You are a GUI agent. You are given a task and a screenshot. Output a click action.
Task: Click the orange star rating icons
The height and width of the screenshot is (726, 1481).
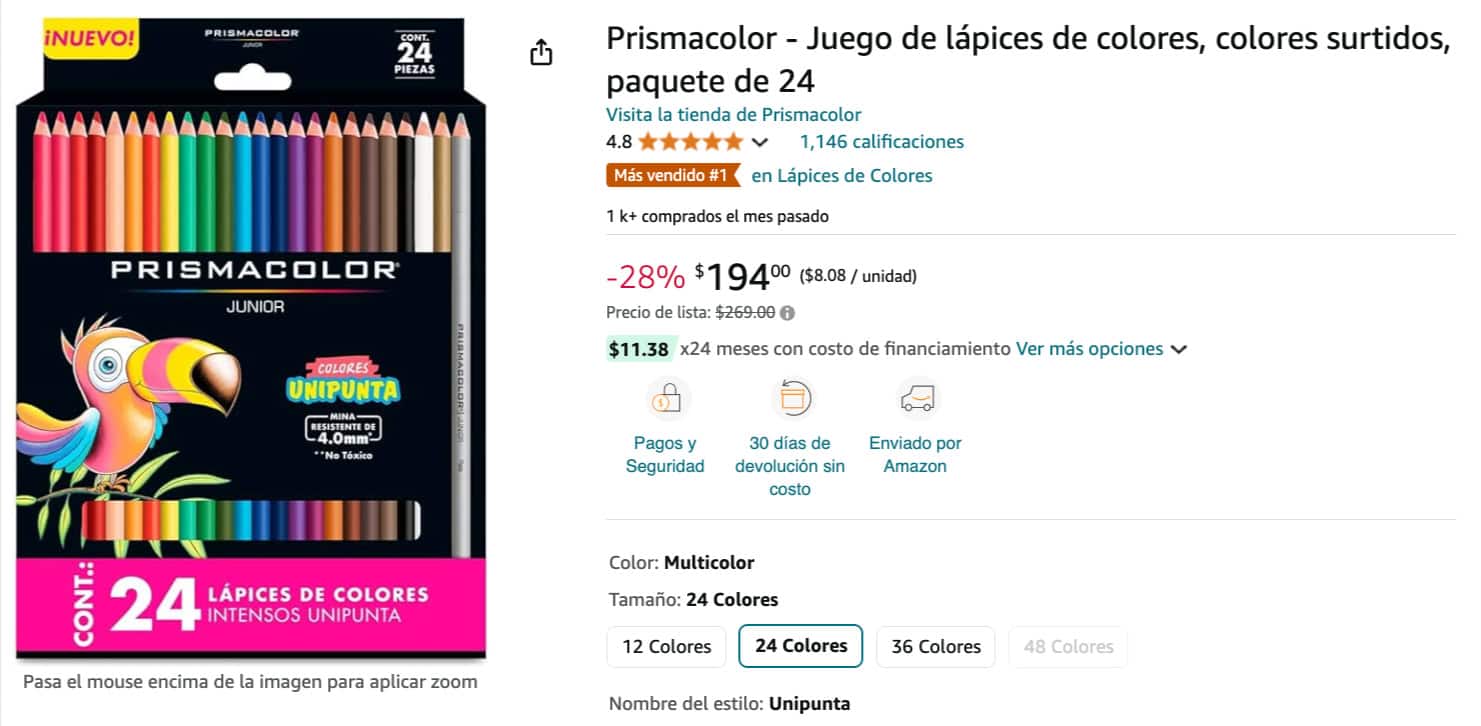coord(691,142)
